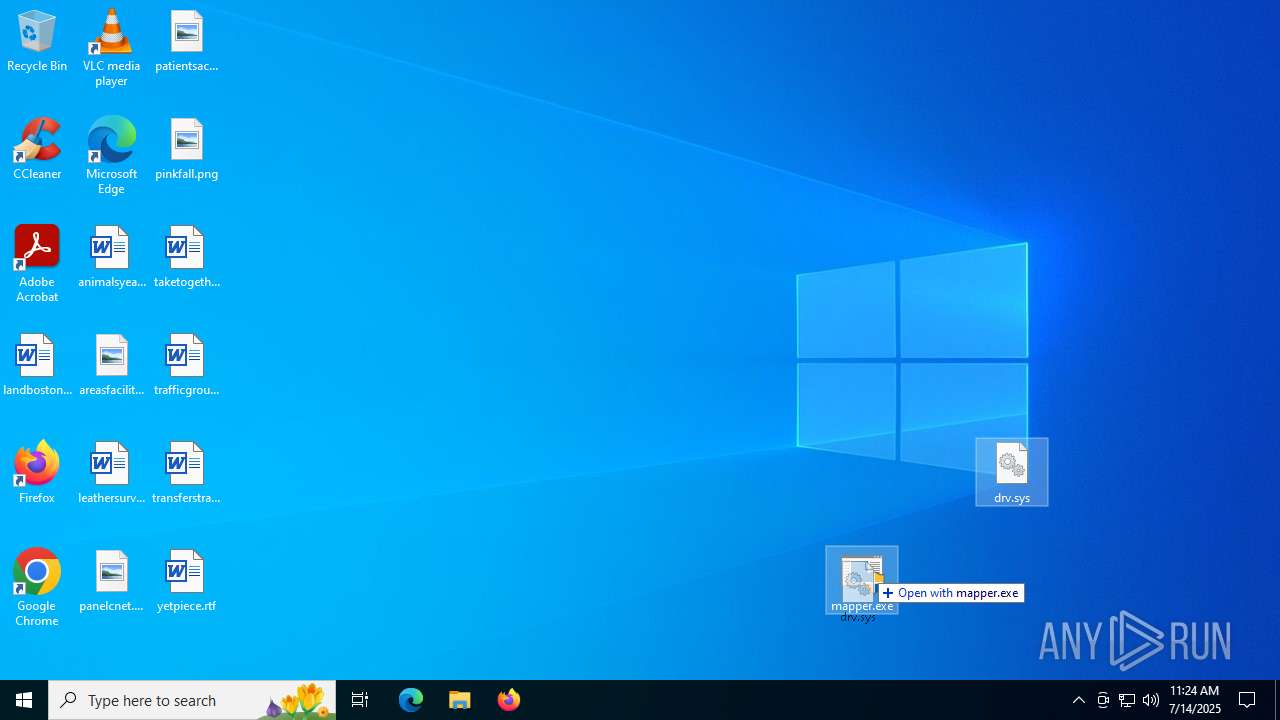The width and height of the screenshot is (1280, 720).
Task: Select the panelcnet... image file
Action: pos(111,582)
